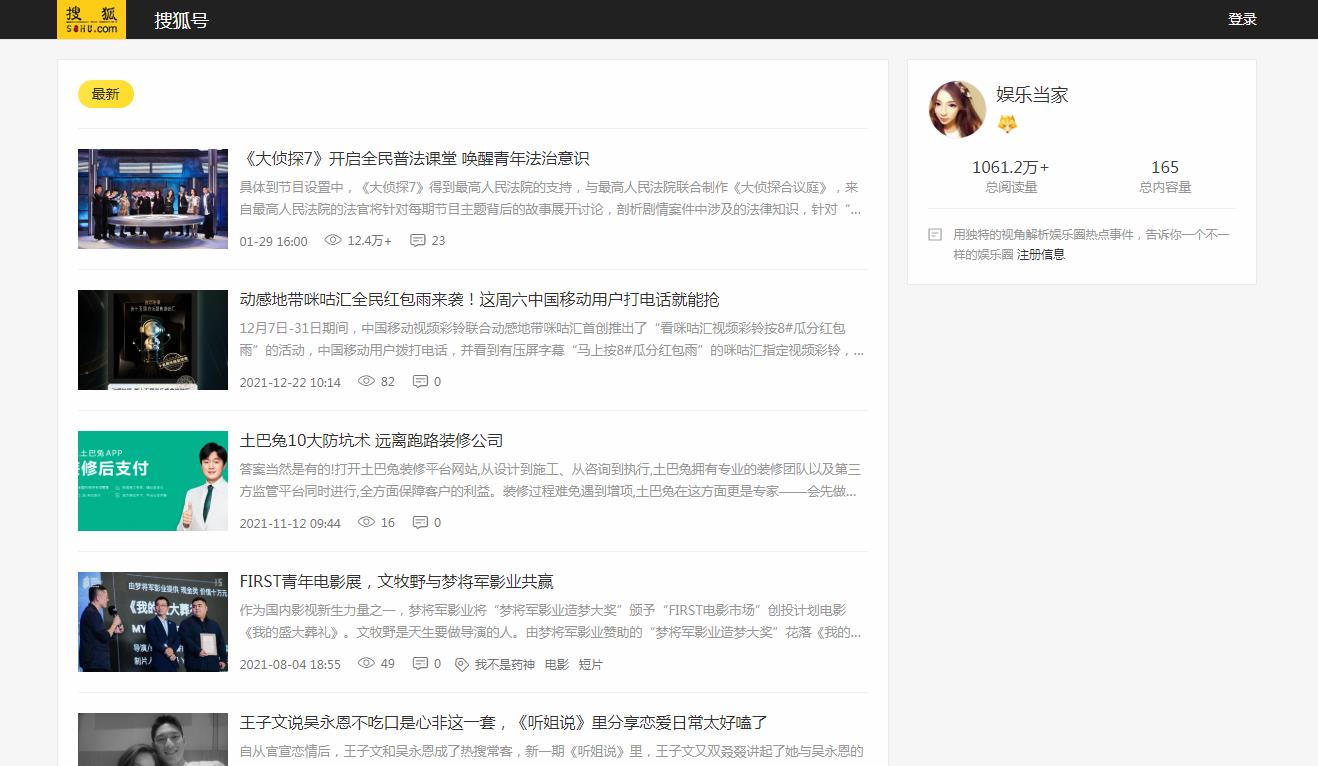1318x766 pixels.
Task: Click the 总内容量 label
Action: point(1165,187)
